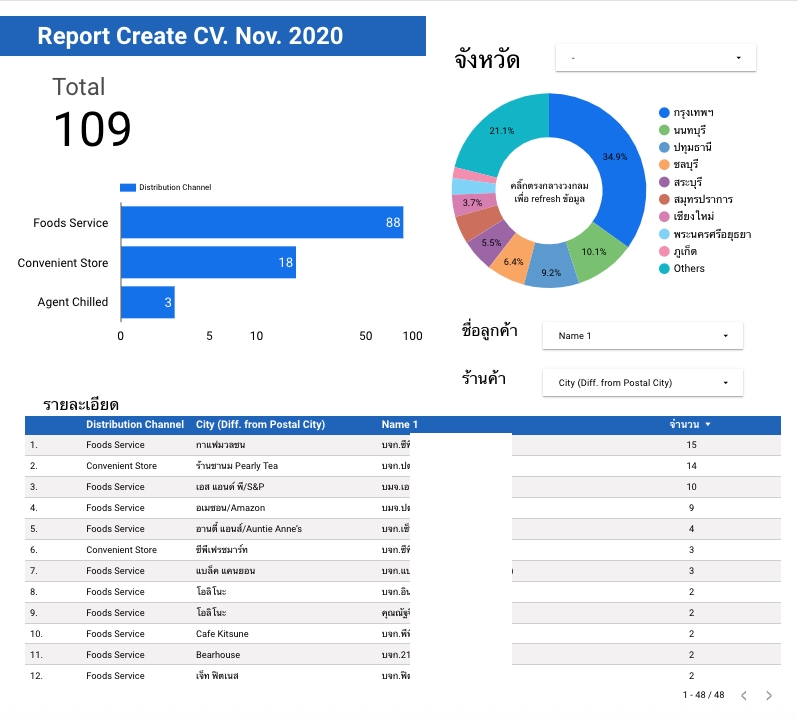Expand City (Diff. from Postal City) dropdown
798x721 pixels.
[642, 383]
